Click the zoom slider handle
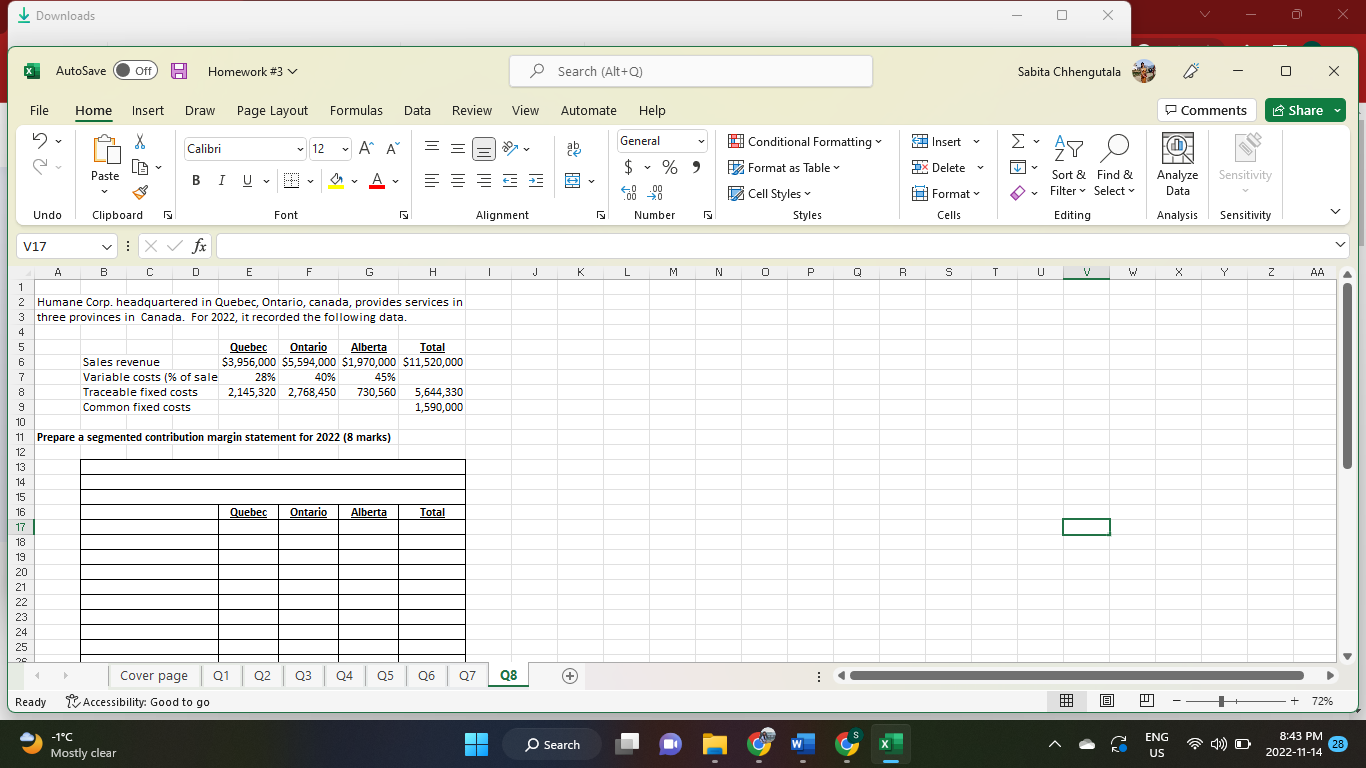The width and height of the screenshot is (1366, 768). tap(1221, 701)
